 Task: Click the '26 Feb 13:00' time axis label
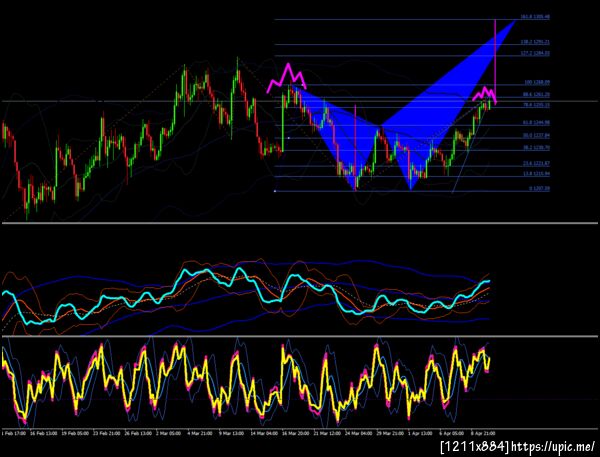click(x=138, y=433)
